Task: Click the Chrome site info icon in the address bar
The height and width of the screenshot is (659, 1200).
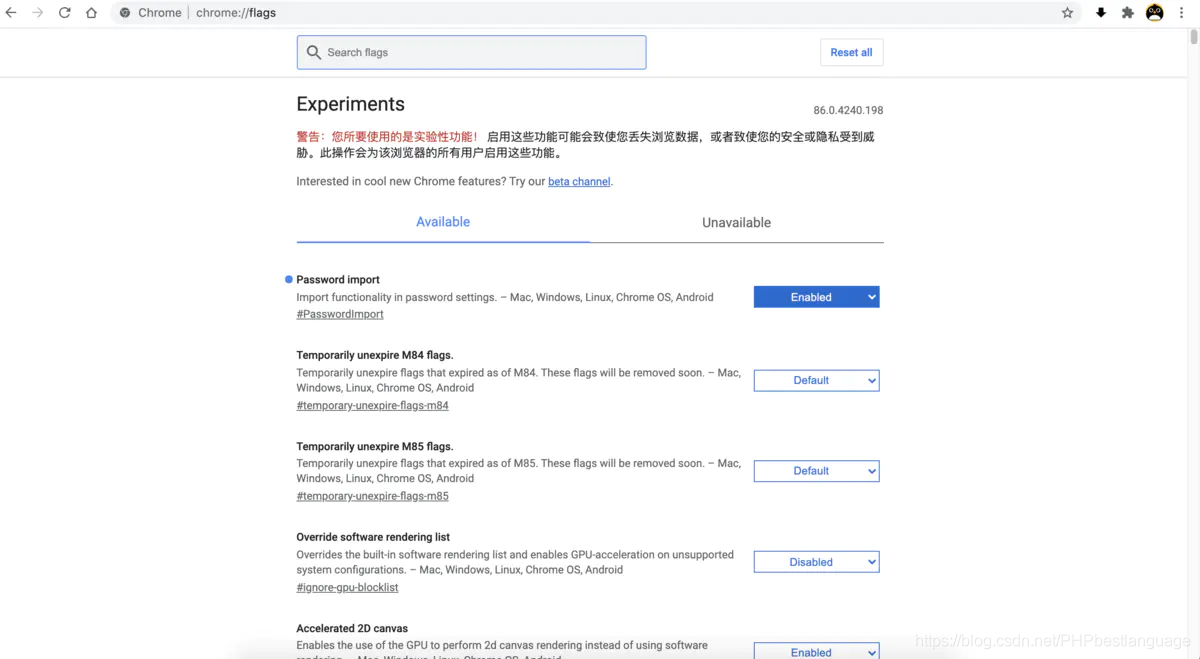Action: tap(125, 13)
